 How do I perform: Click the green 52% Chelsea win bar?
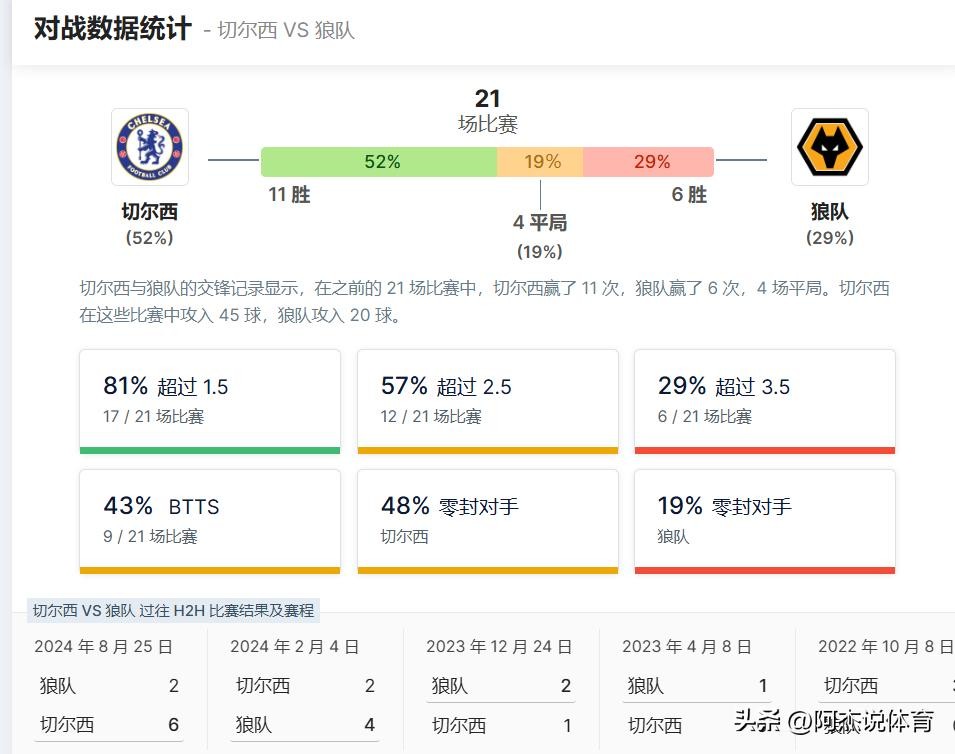click(x=379, y=162)
